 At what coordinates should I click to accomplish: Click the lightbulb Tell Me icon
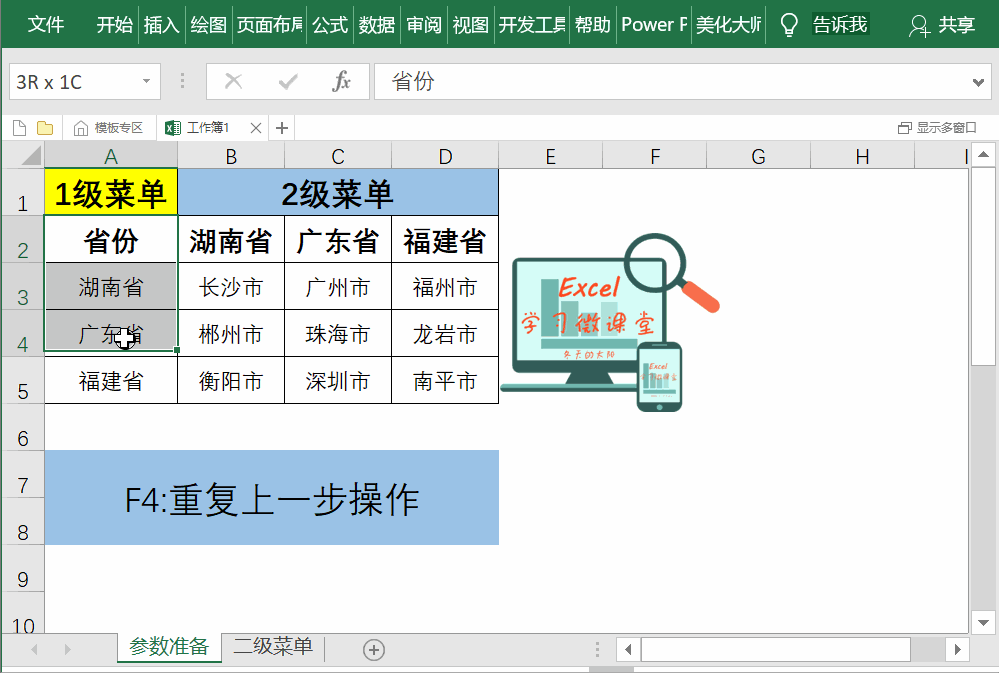coord(789,24)
